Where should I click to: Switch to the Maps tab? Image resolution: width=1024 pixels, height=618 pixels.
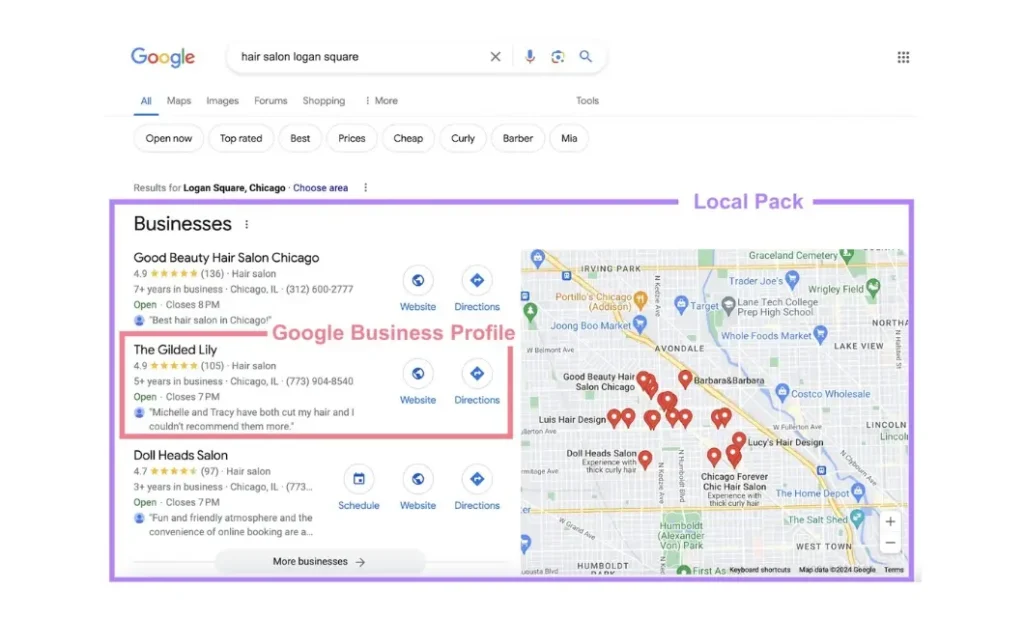coord(179,101)
